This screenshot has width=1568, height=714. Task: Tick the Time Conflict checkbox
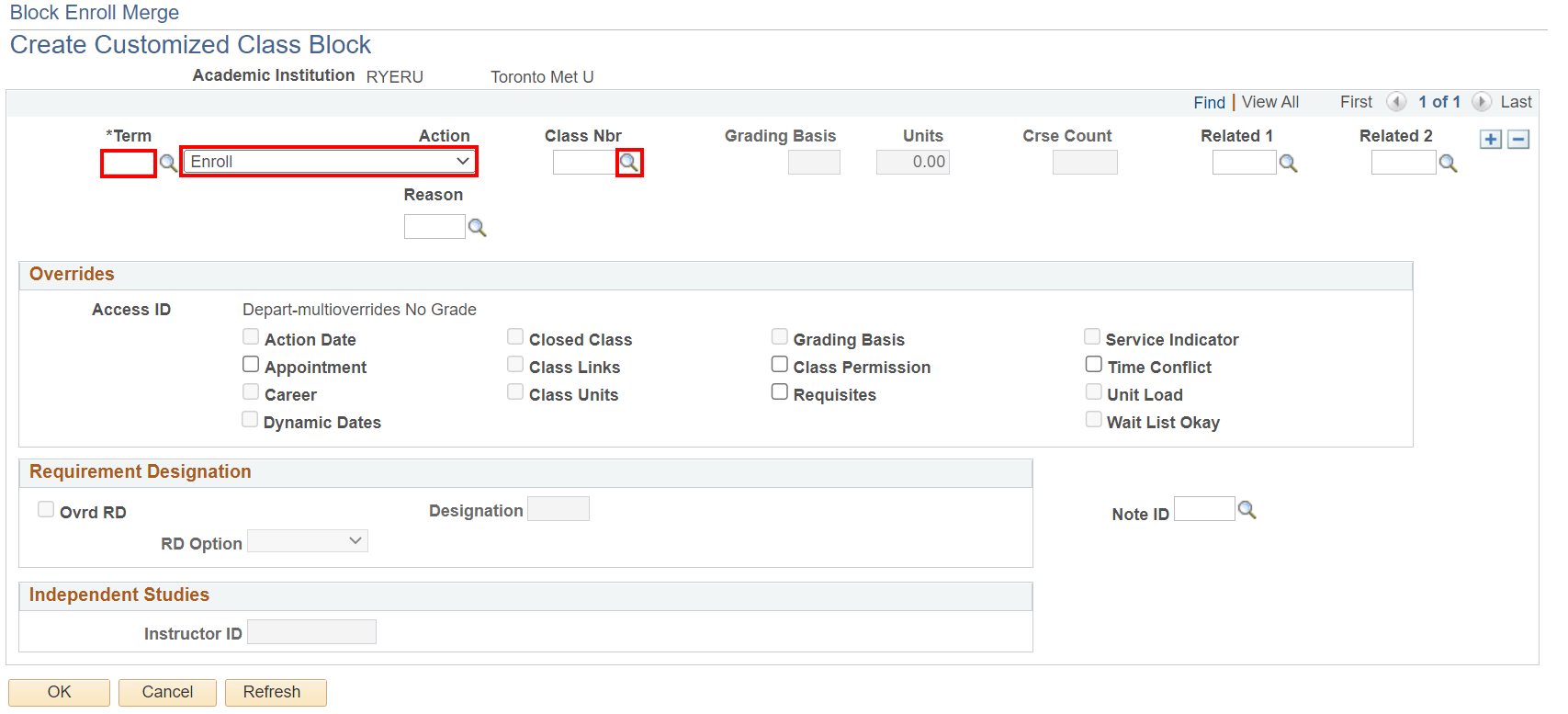pos(1094,365)
